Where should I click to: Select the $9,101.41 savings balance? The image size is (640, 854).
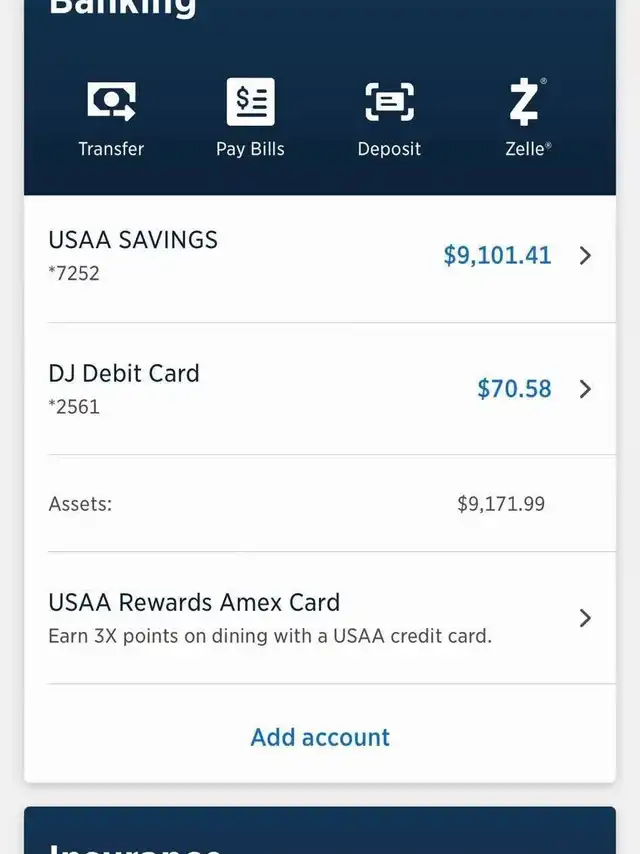click(497, 255)
